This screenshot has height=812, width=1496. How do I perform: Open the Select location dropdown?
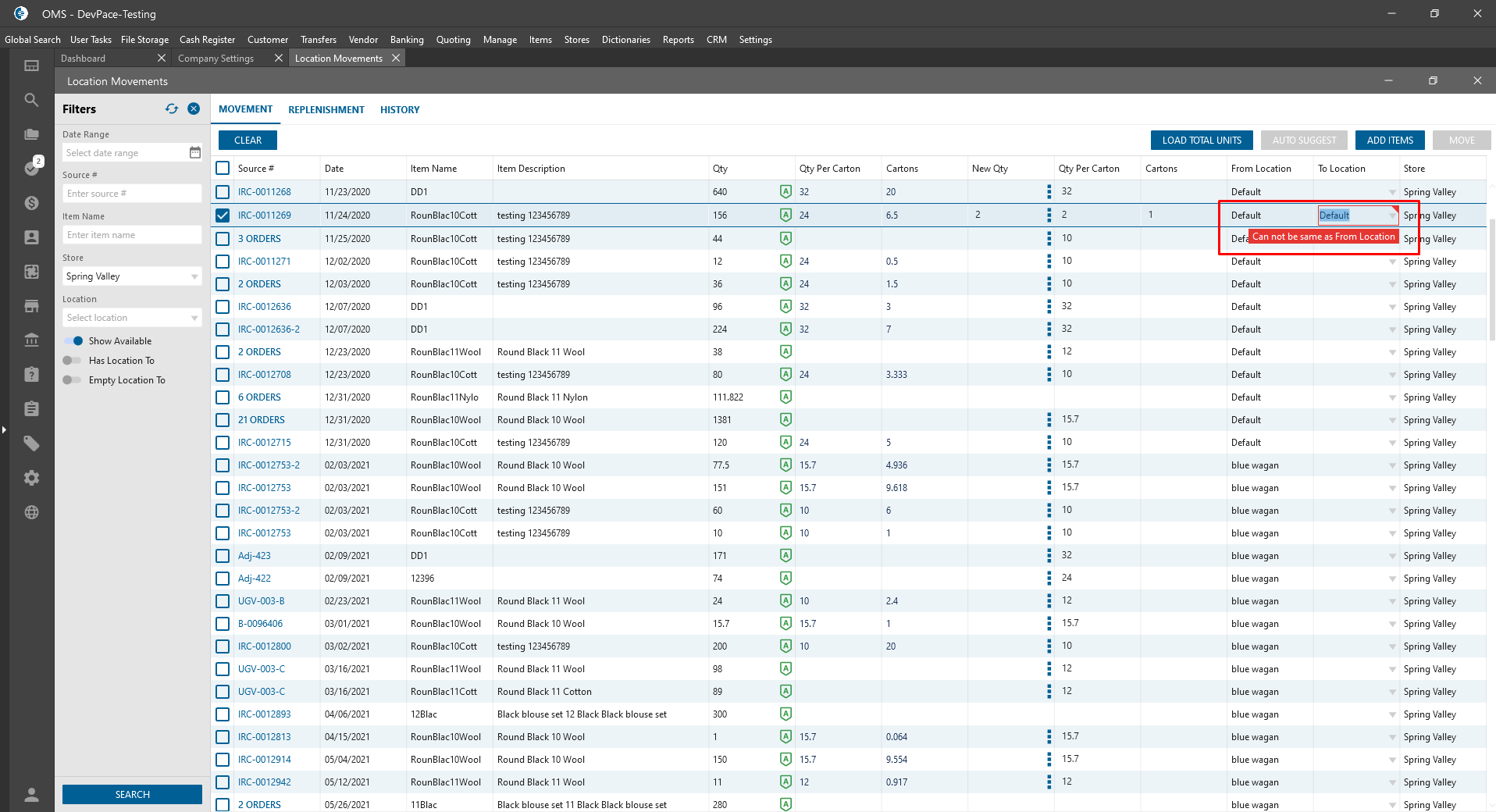194,318
